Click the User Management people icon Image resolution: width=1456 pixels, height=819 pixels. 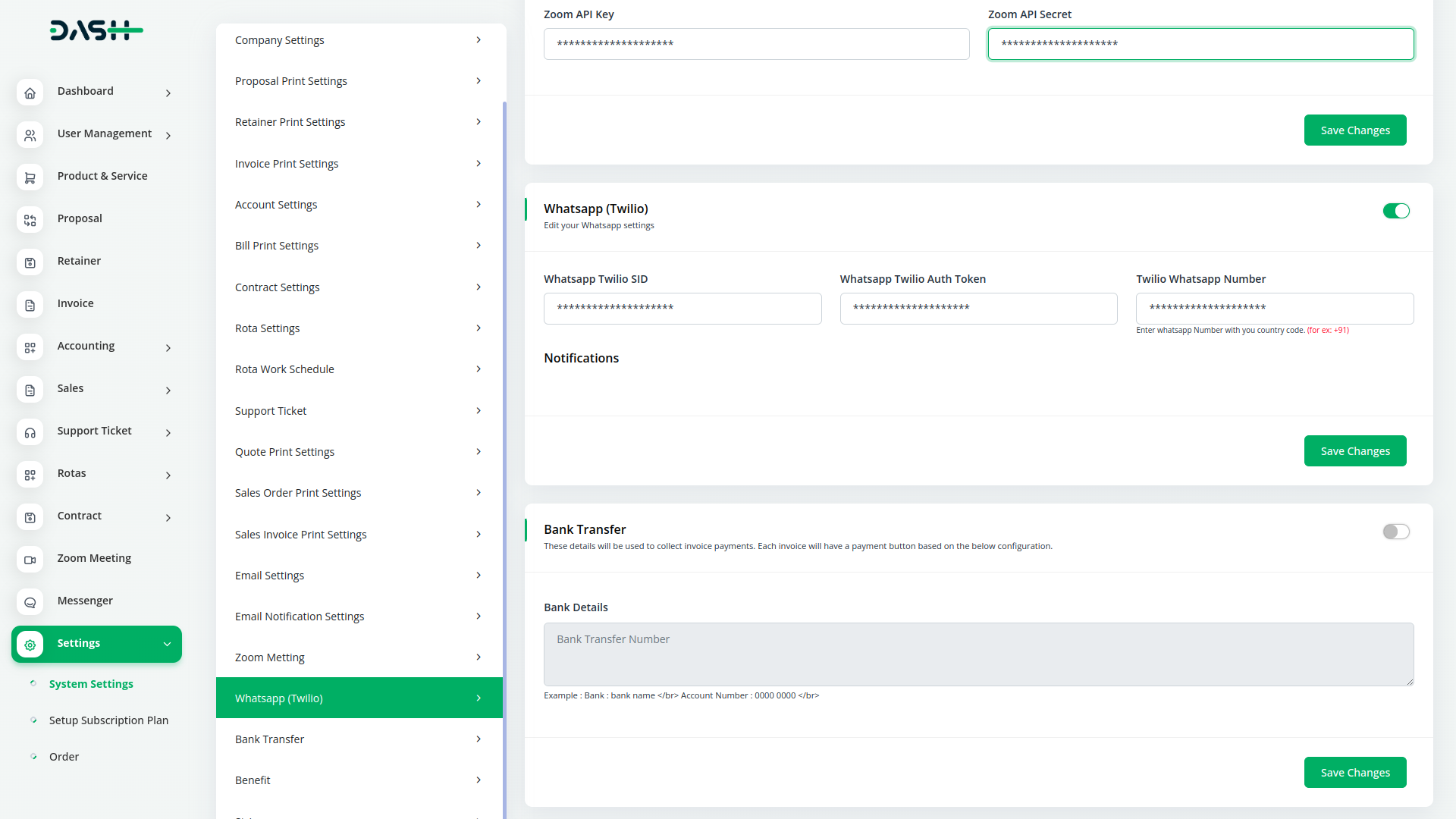tap(30, 135)
